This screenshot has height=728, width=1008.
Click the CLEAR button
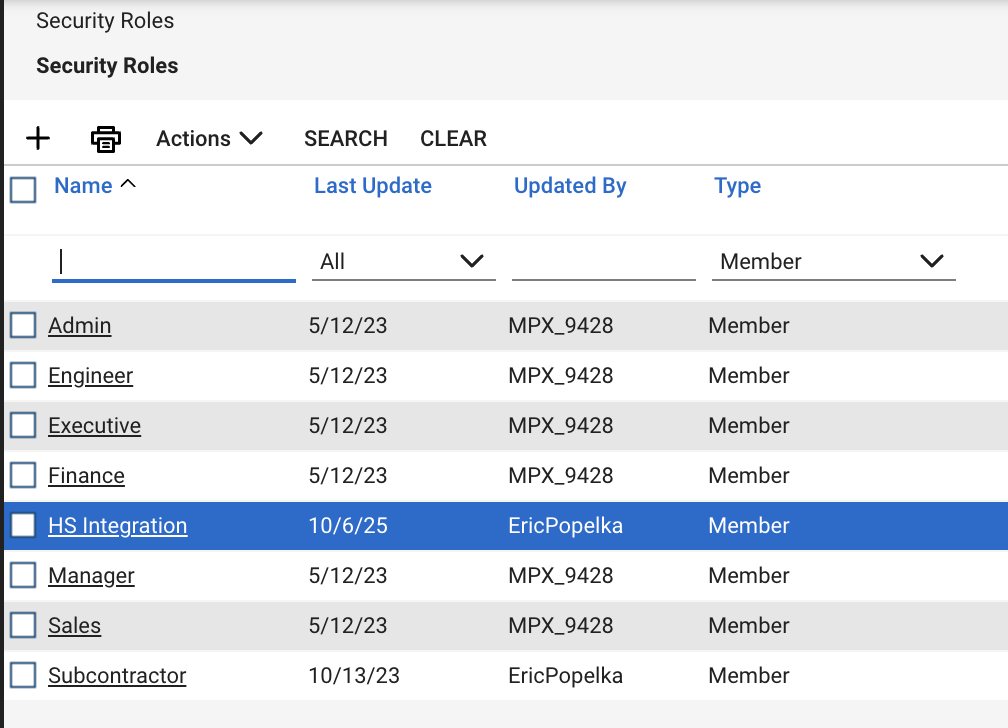pyautogui.click(x=453, y=139)
